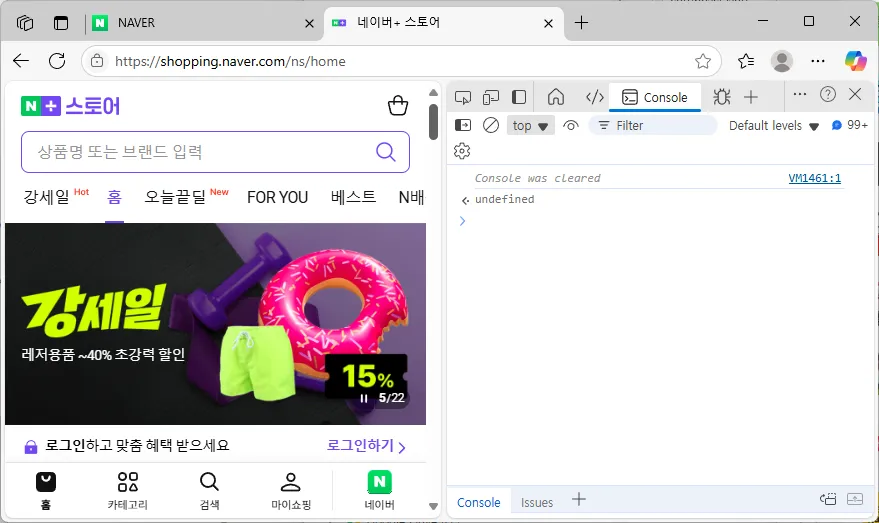
Task: Open the Edge workspaces icon
Action: pos(25,23)
